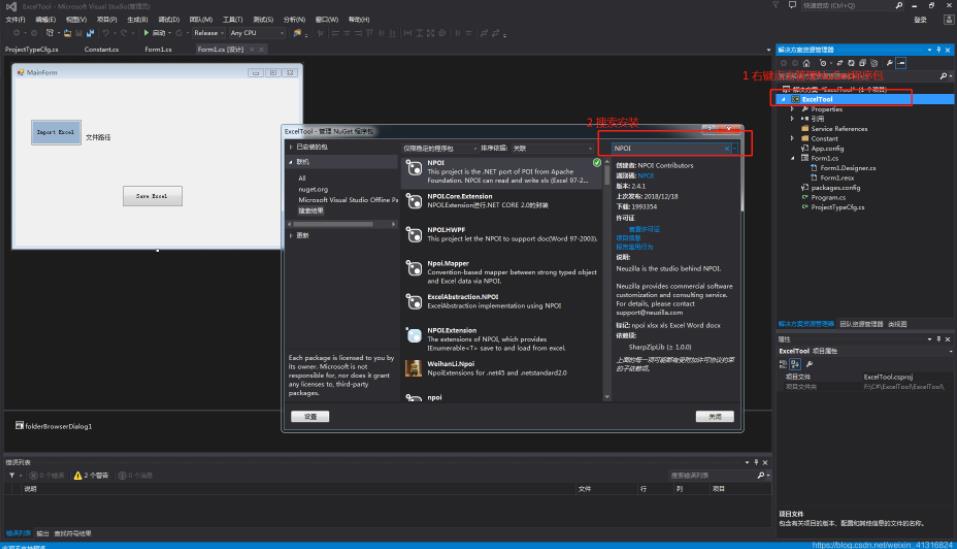Expand the Constant folder in Solution Explorer
Screen dimensions: 957x549
point(792,138)
